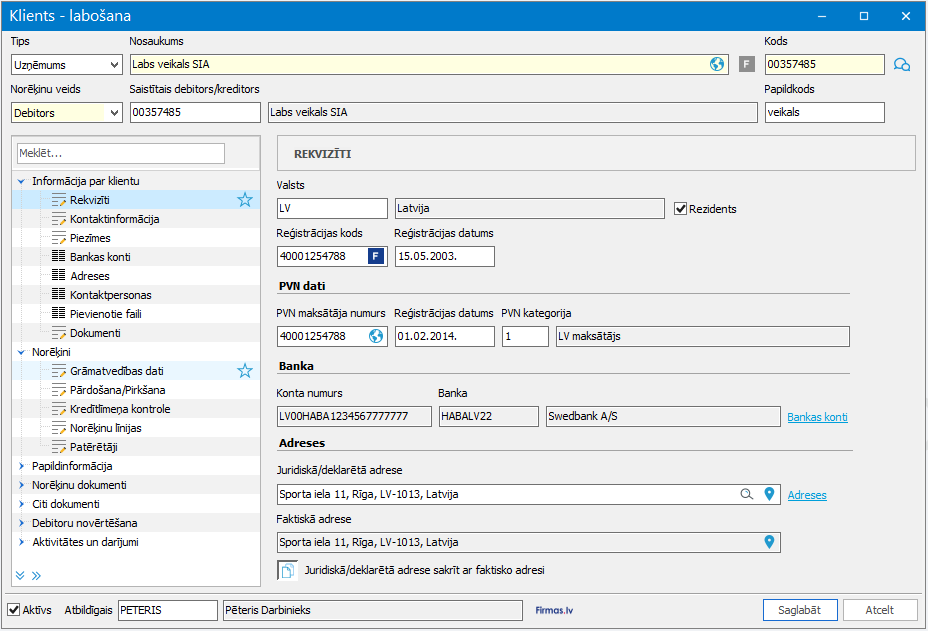Toggle the star next to Rekvizīti
The width and height of the screenshot is (928, 631).
point(245,200)
